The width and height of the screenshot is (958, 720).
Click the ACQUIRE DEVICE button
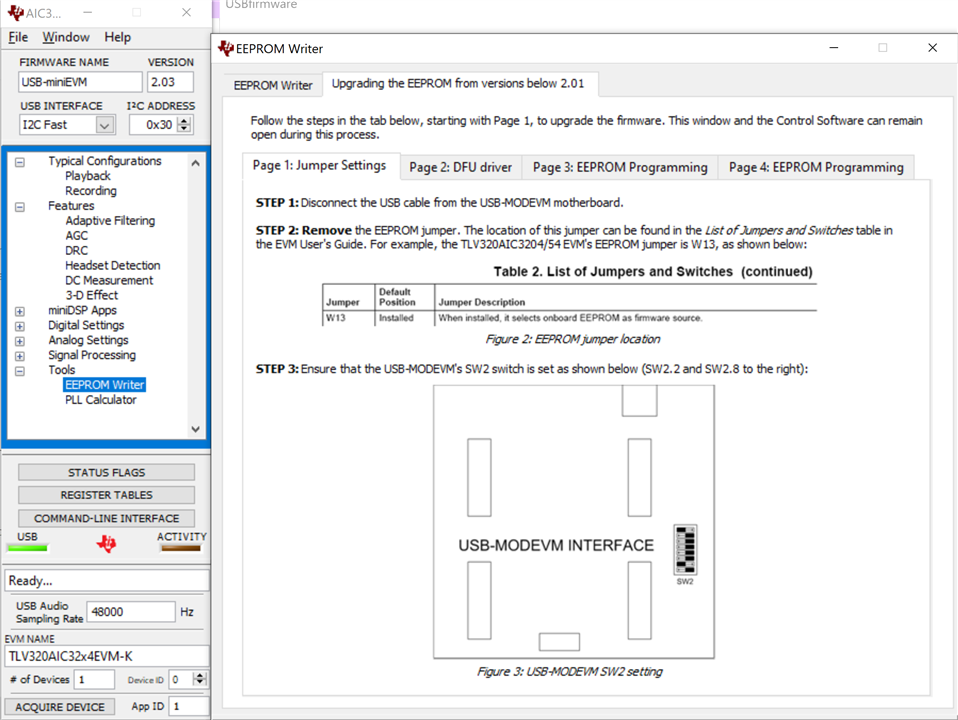pos(60,707)
